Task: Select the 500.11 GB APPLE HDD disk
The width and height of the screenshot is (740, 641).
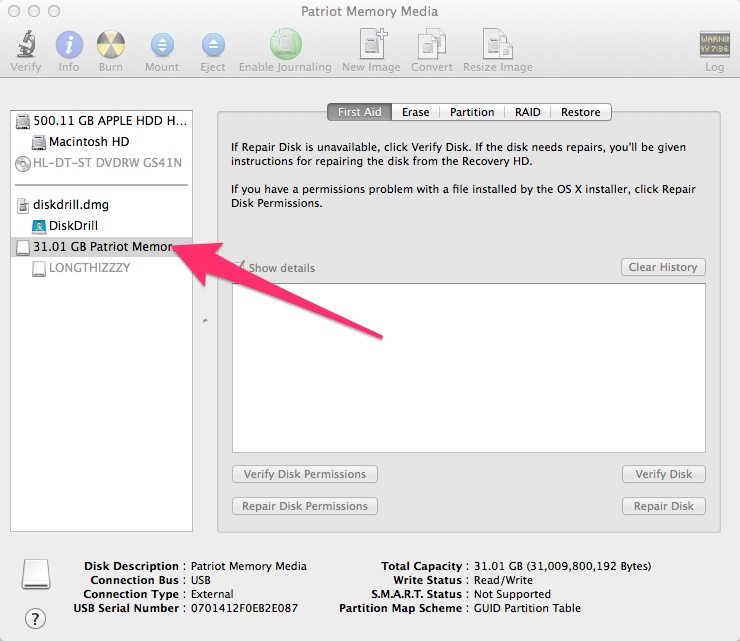Action: point(101,121)
